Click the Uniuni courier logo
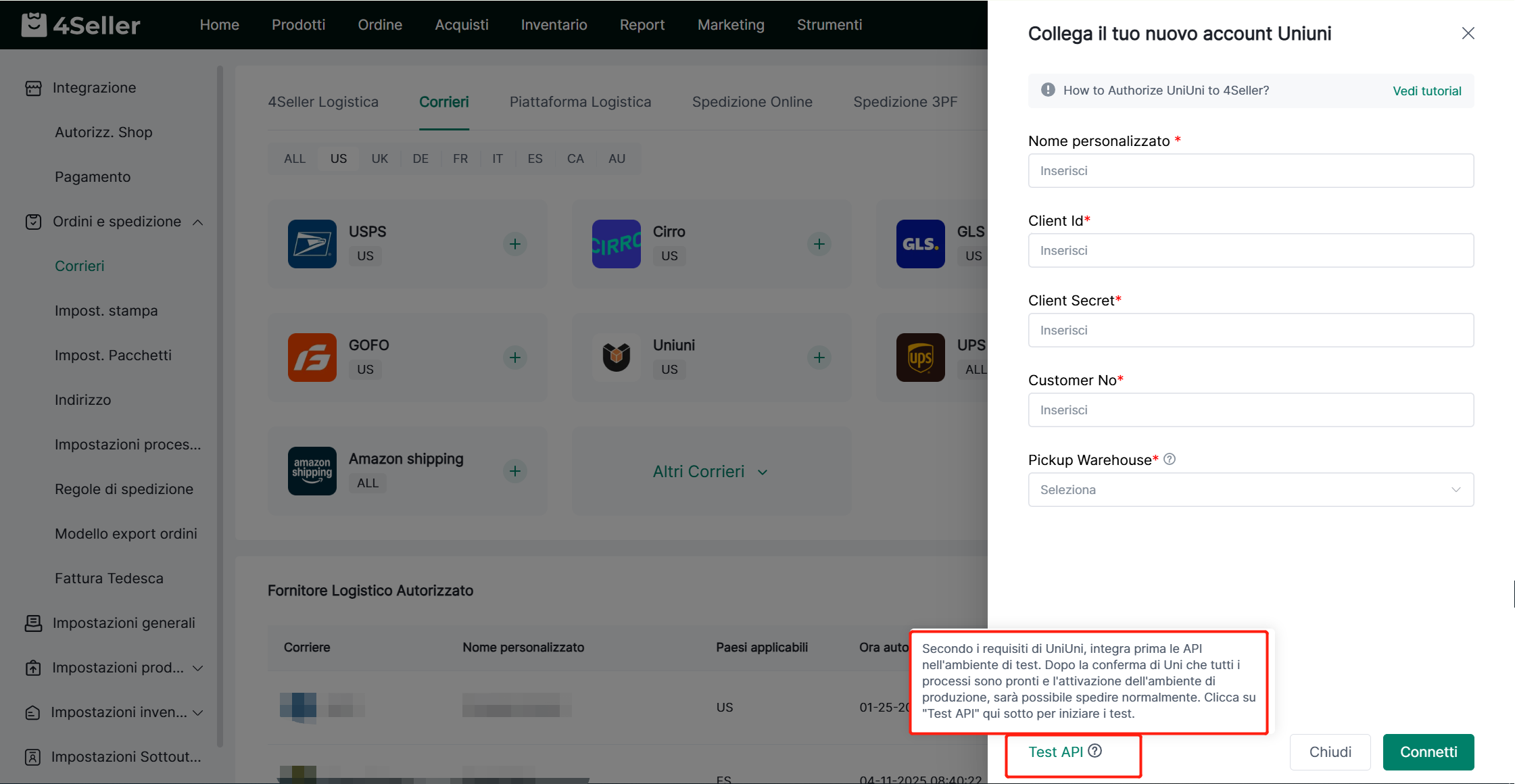The width and height of the screenshot is (1515, 784). click(616, 358)
